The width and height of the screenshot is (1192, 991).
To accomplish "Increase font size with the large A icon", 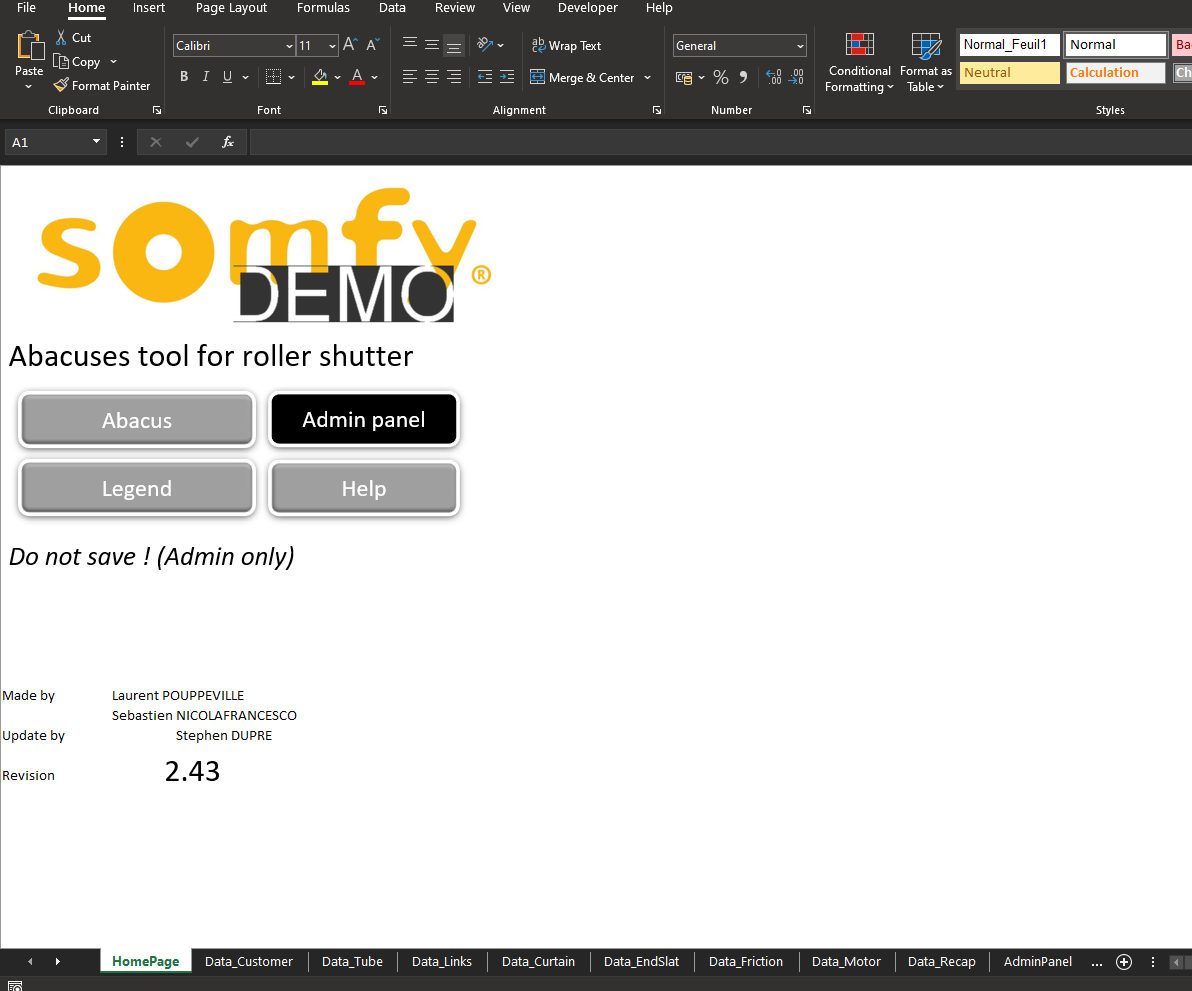I will click(350, 45).
